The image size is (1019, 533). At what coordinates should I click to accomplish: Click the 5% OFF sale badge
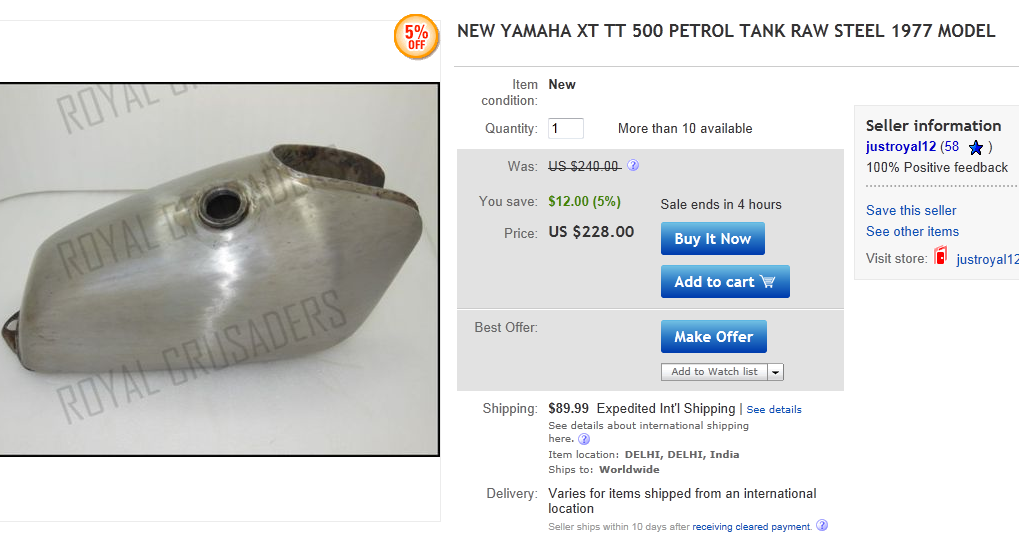pyautogui.click(x=416, y=37)
